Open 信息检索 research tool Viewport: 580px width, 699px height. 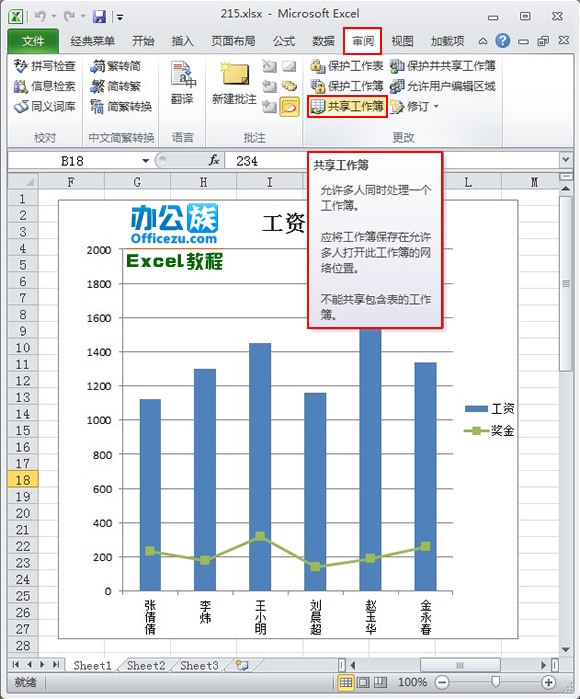click(45, 86)
